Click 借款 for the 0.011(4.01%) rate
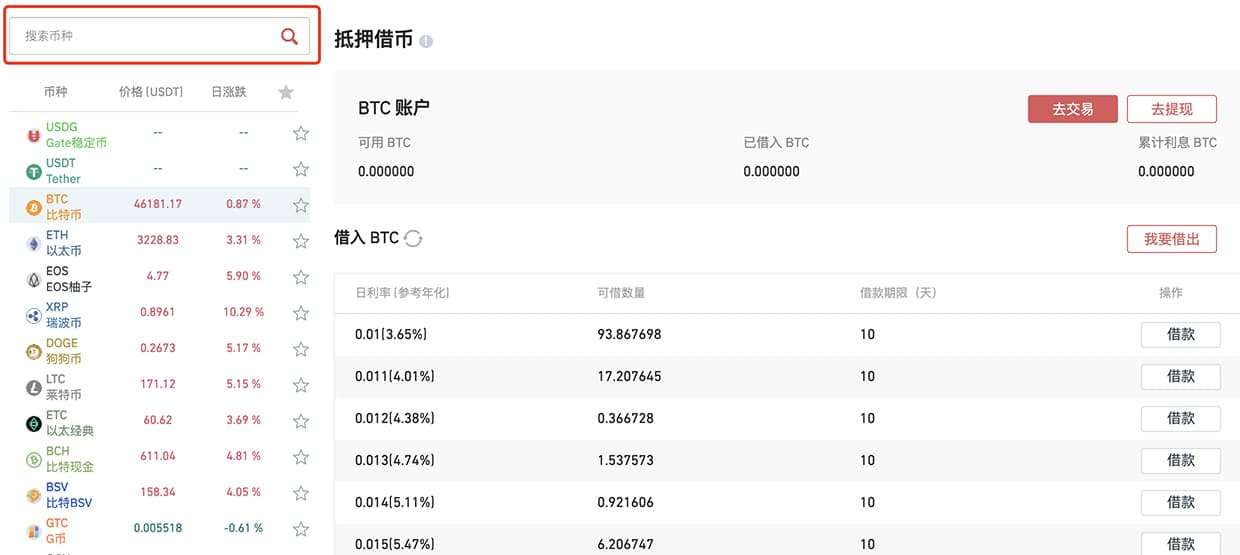1240x555 pixels. [x=1180, y=376]
